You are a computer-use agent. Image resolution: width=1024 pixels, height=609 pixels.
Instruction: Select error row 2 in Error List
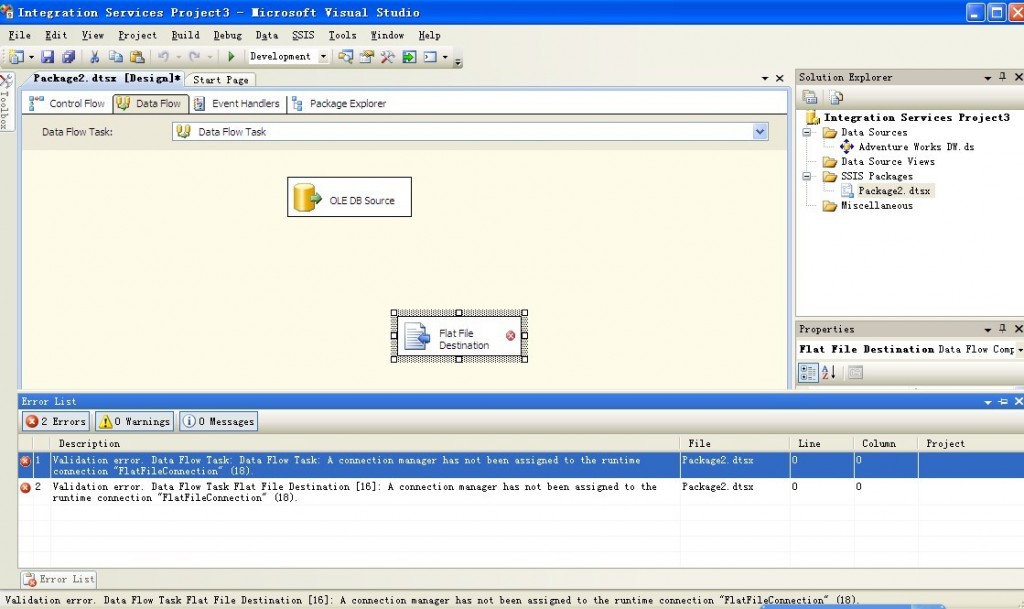(520, 492)
